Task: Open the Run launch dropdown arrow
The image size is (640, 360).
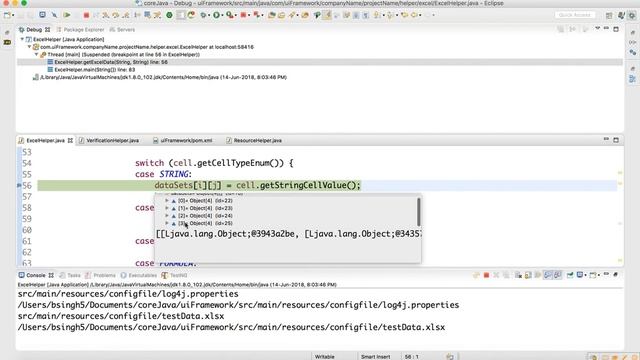Action: [222, 16]
